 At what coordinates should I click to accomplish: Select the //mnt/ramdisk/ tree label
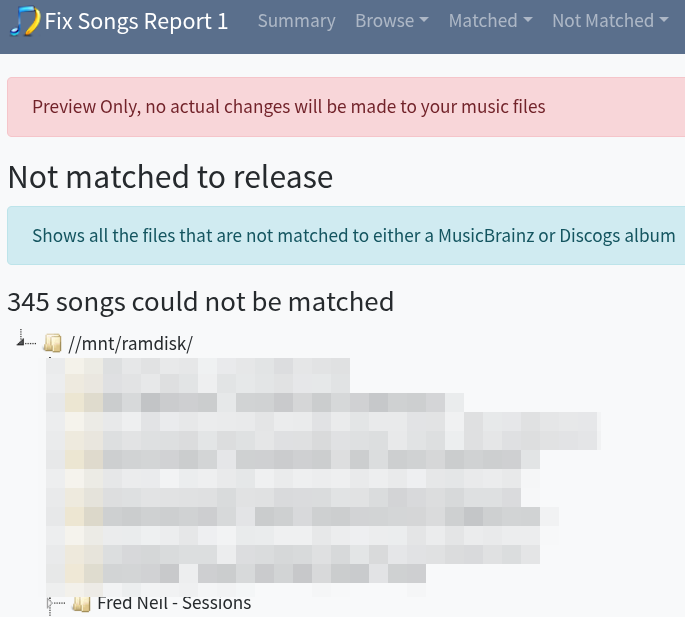click(130, 344)
